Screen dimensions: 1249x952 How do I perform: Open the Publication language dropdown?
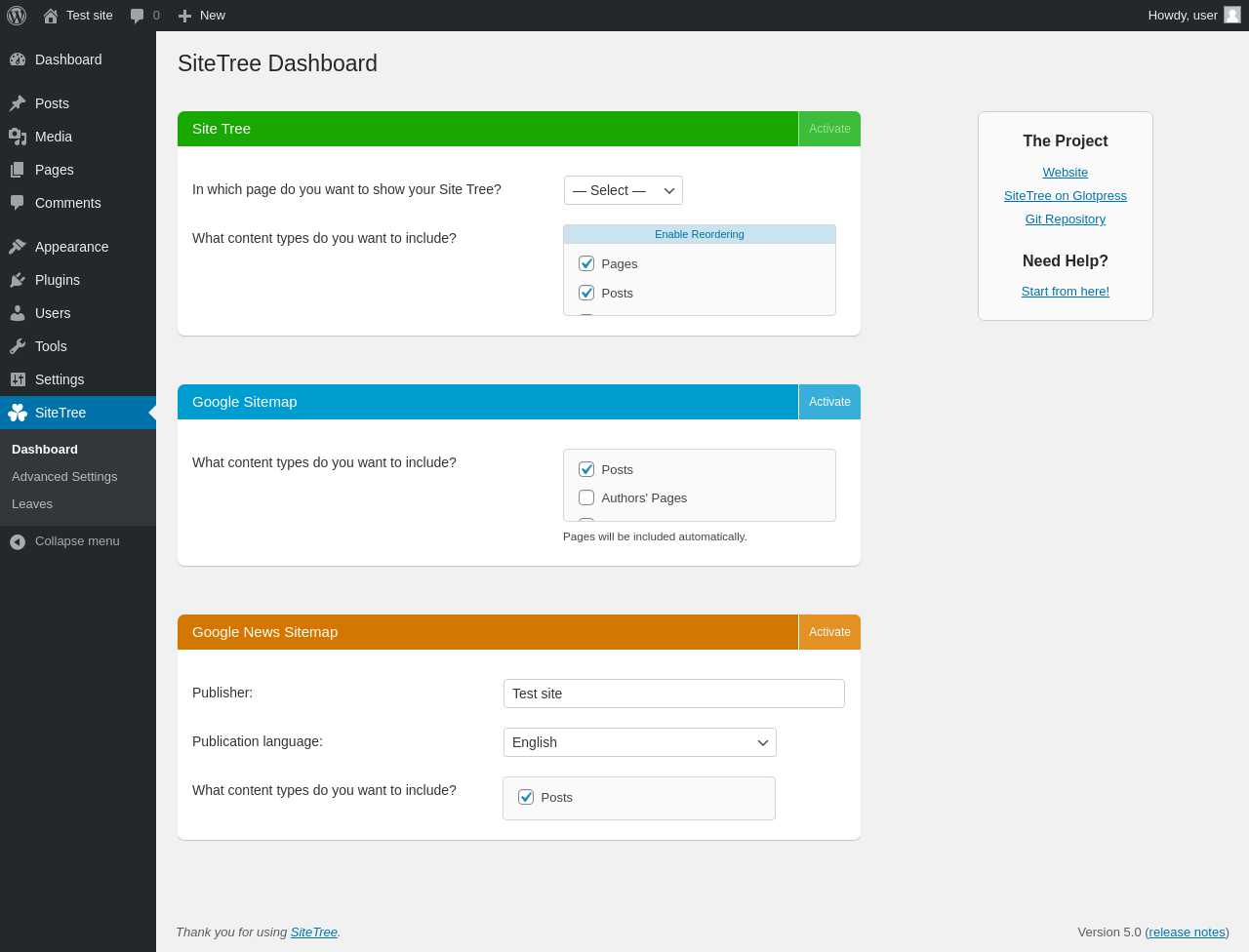[x=640, y=742]
